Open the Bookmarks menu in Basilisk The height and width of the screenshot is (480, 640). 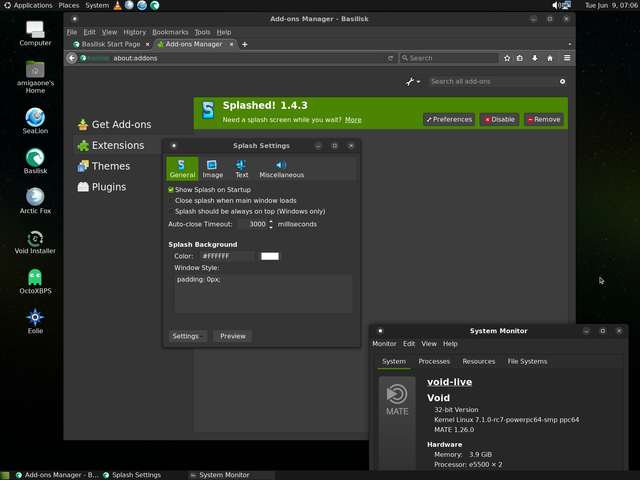coord(170,32)
